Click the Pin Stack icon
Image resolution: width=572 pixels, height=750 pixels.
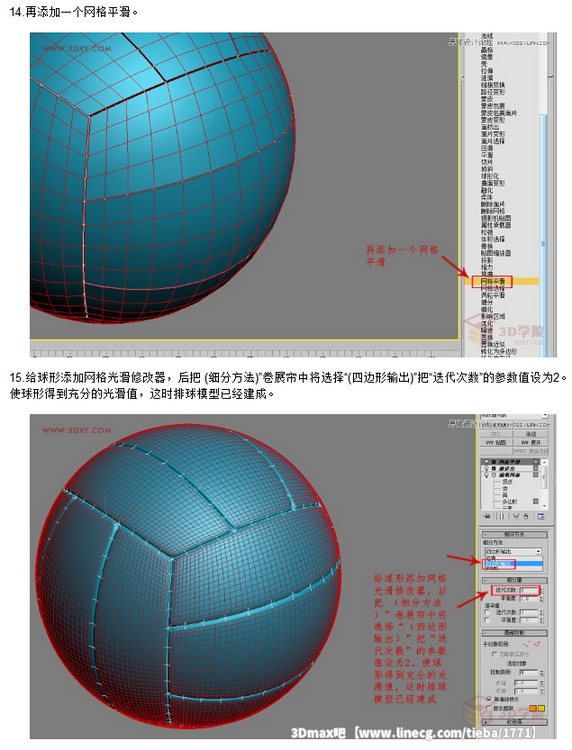point(487,517)
